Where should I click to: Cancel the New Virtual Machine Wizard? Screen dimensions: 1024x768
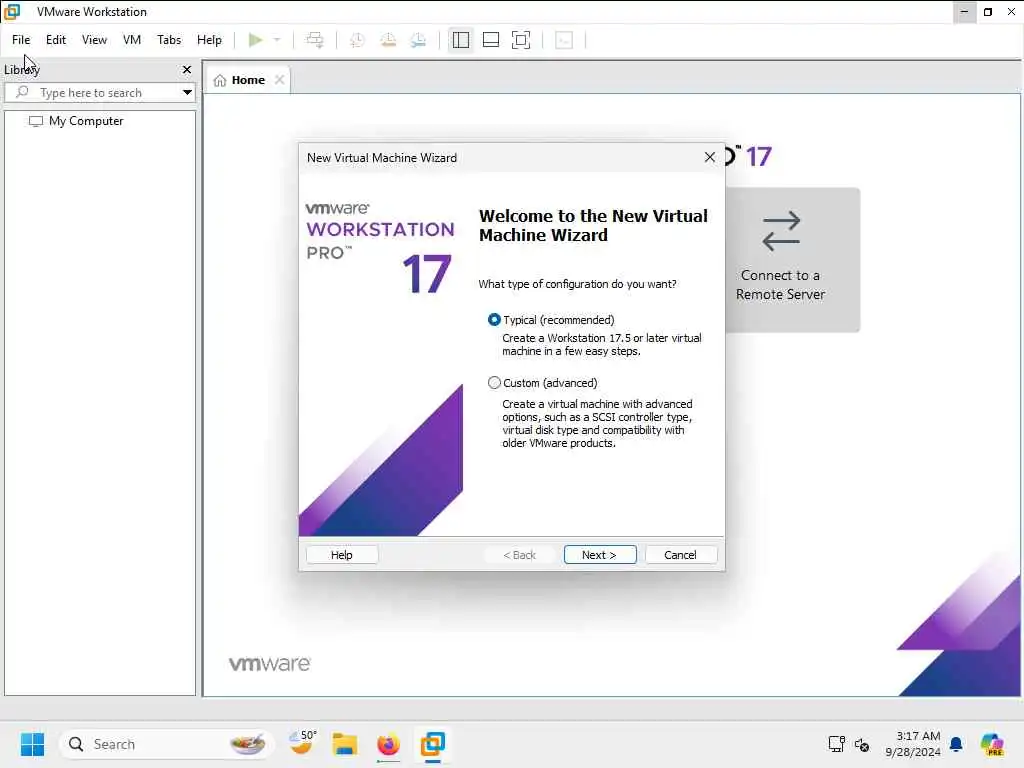[680, 554]
